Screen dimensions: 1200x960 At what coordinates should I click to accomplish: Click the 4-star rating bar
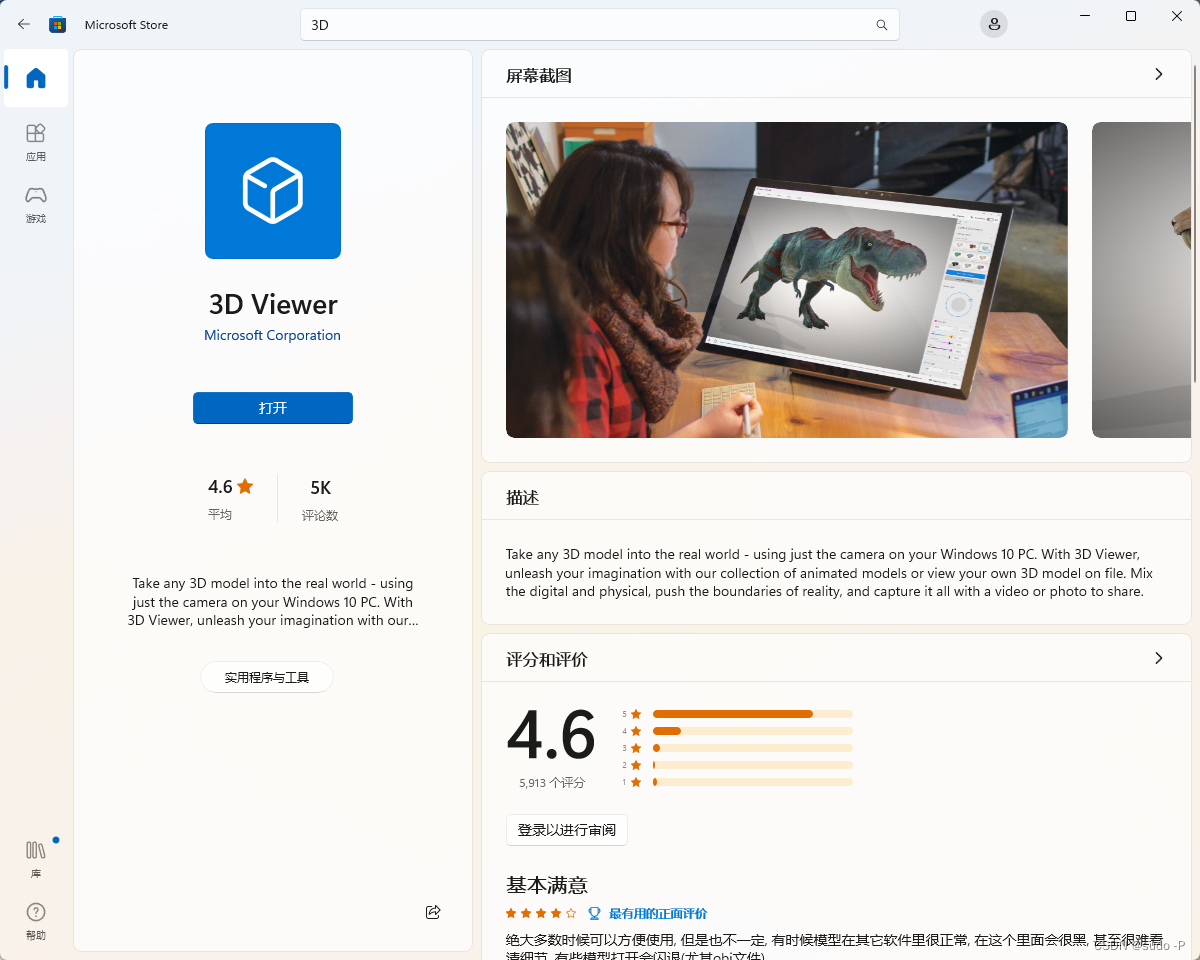click(752, 731)
